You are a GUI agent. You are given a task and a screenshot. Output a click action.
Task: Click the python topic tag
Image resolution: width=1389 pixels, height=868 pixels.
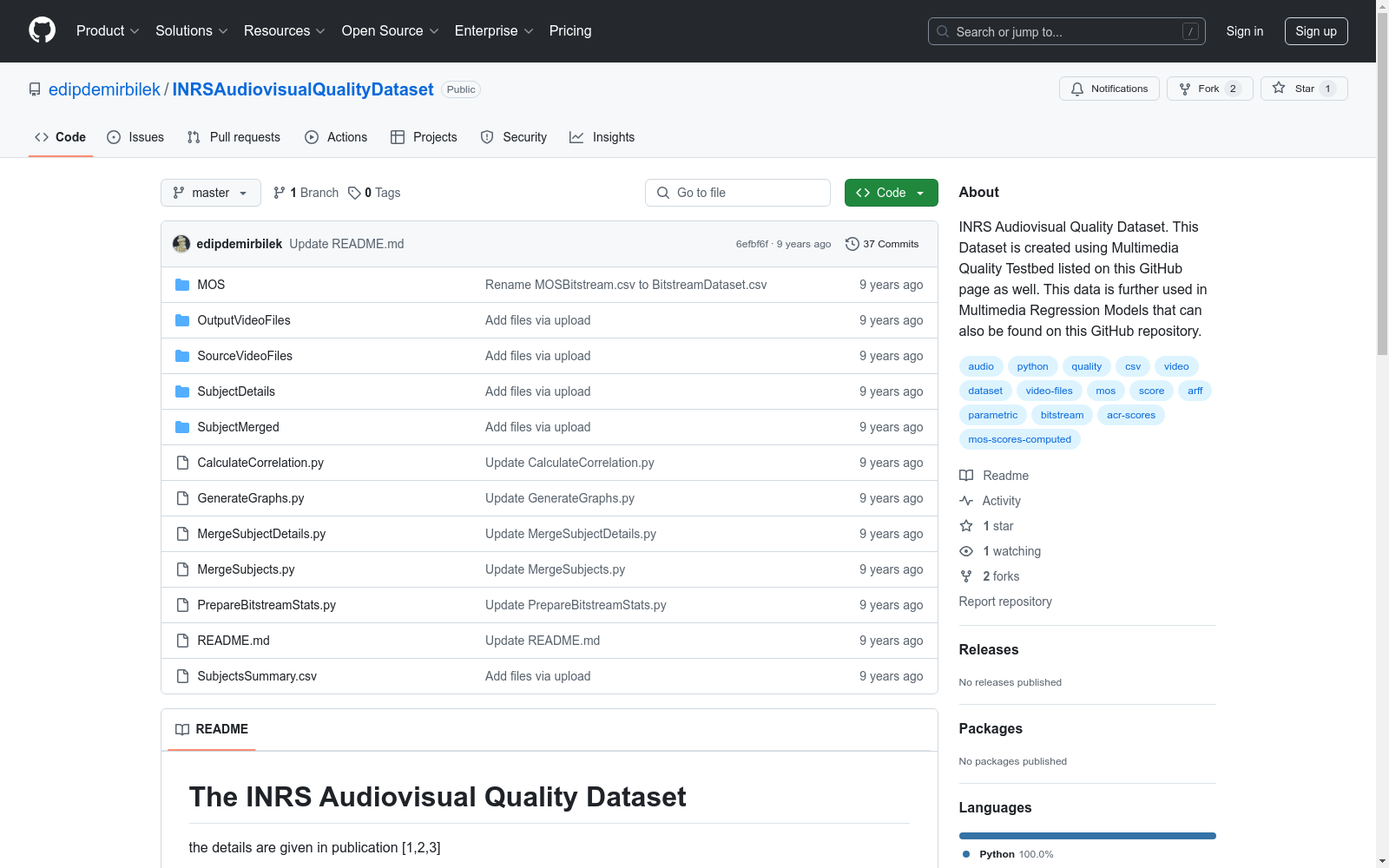(x=1032, y=366)
